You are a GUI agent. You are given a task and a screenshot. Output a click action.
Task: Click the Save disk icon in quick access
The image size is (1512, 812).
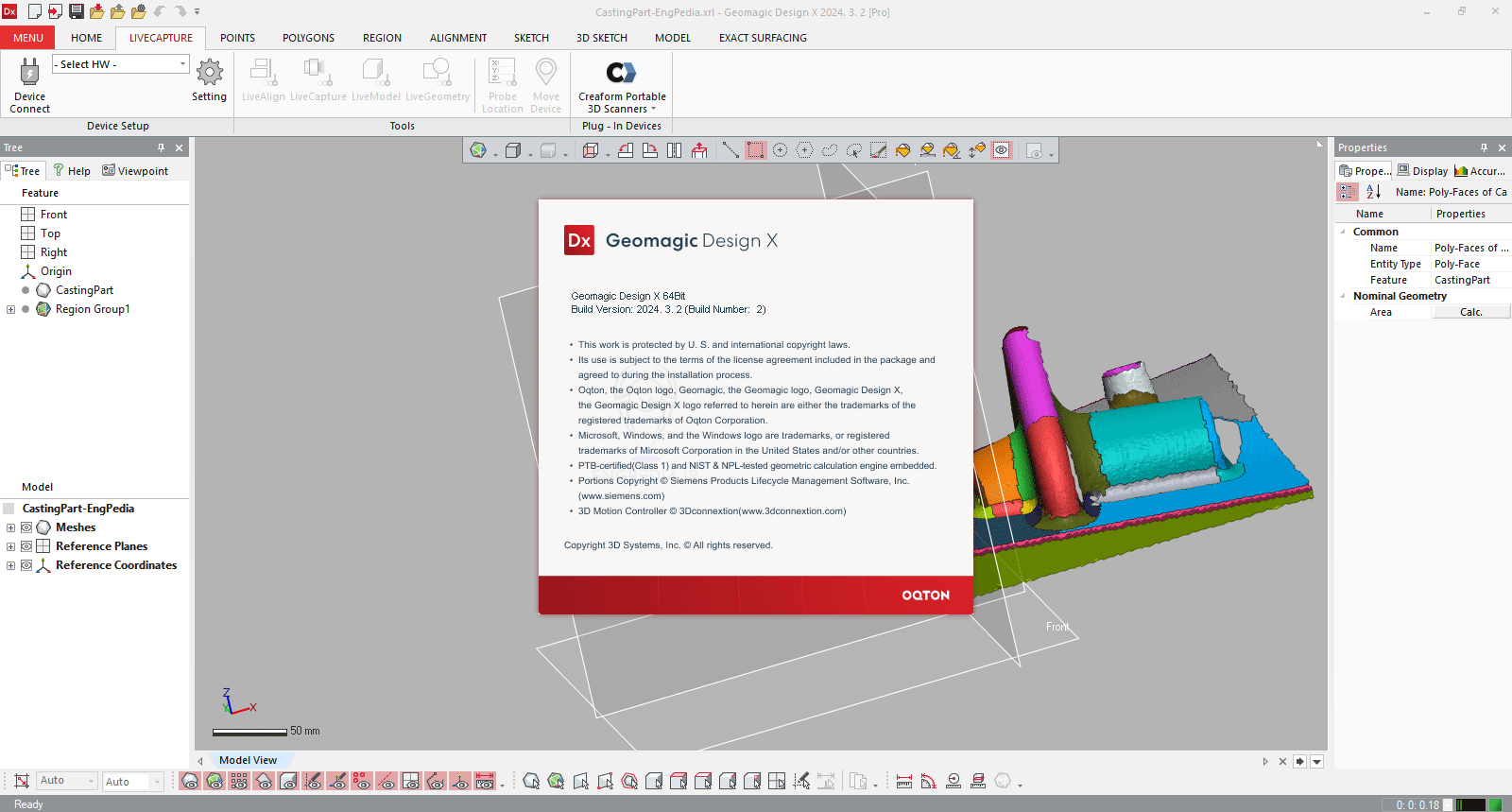76,11
